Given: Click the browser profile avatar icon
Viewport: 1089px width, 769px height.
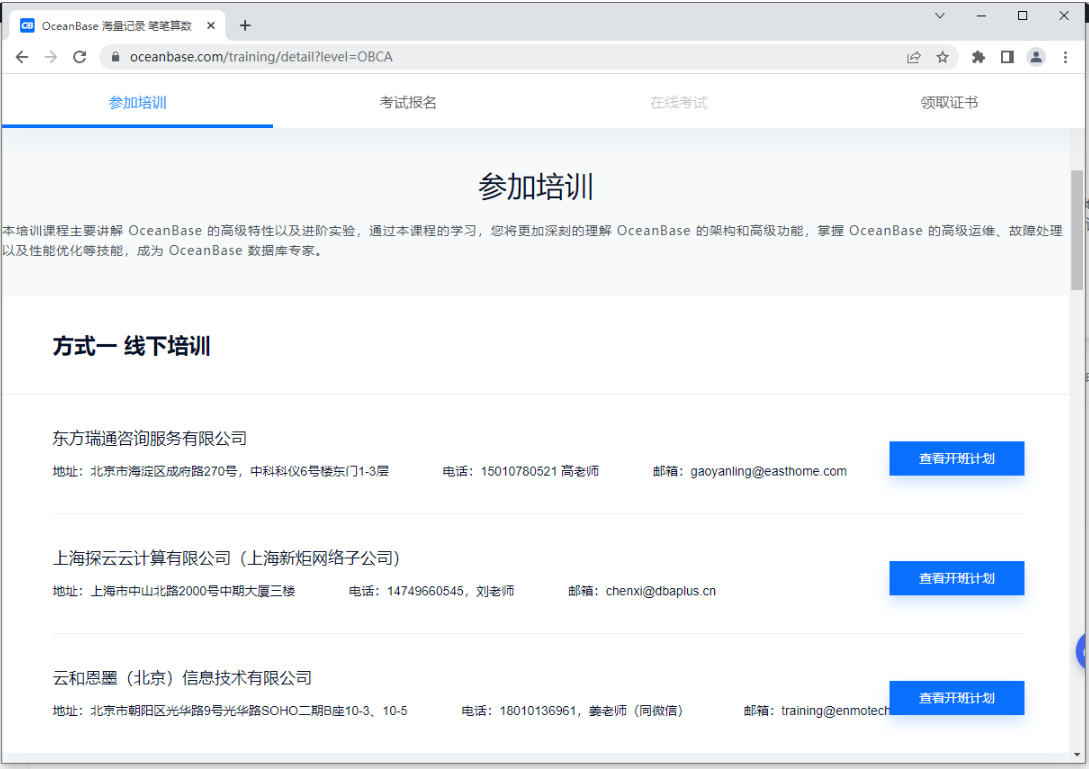Looking at the screenshot, I should 1036,57.
